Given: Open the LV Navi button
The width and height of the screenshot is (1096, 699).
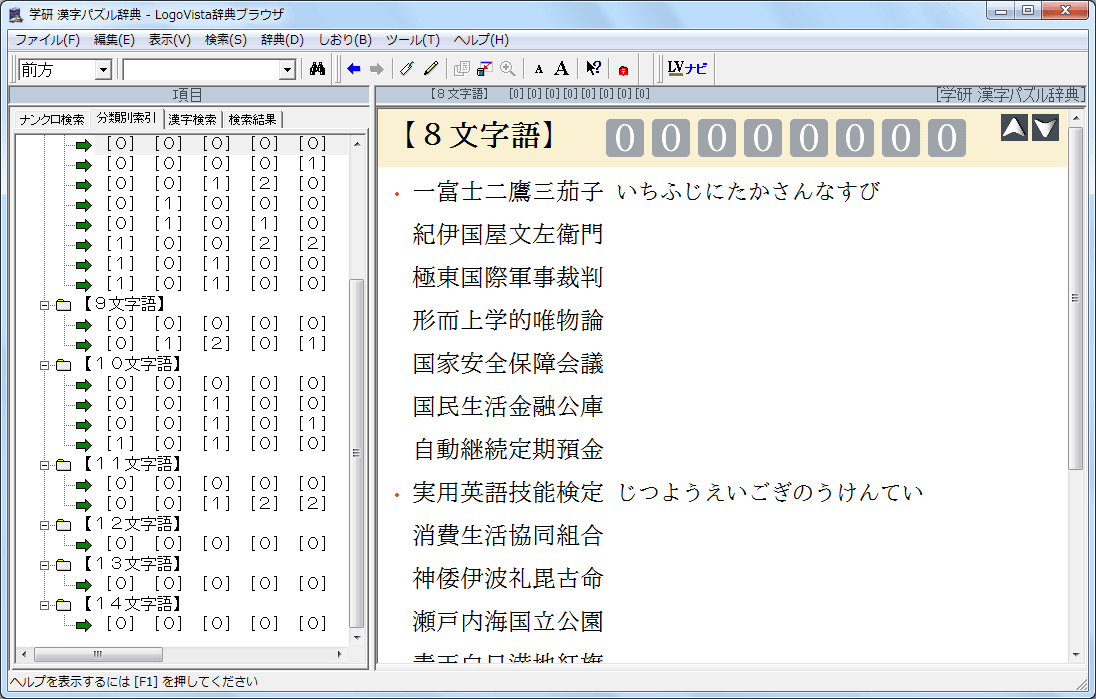Looking at the screenshot, I should (687, 68).
